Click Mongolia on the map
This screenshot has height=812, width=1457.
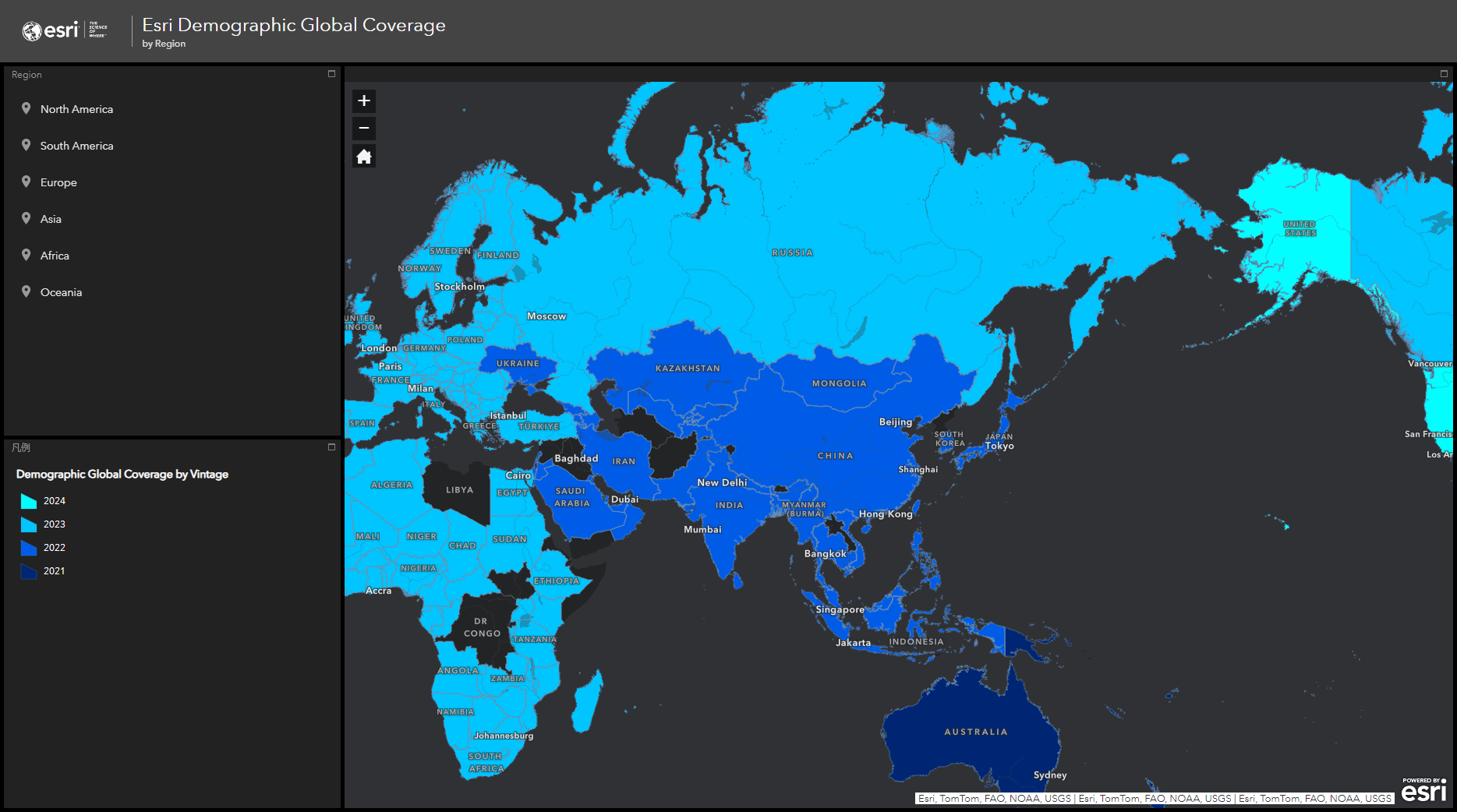pyautogui.click(x=839, y=383)
